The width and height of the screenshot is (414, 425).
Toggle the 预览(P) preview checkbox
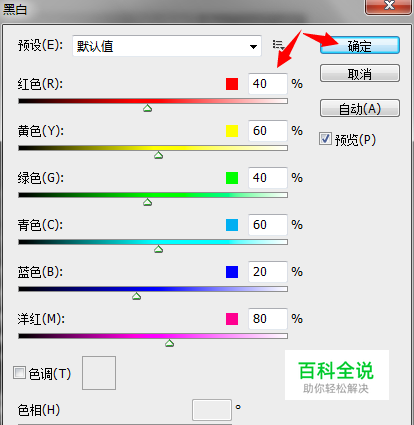(325, 139)
